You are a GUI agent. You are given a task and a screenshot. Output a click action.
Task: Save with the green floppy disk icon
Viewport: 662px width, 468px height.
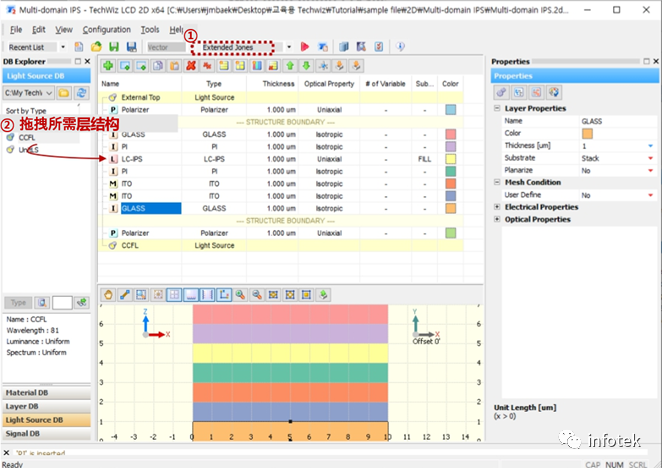(x=114, y=47)
